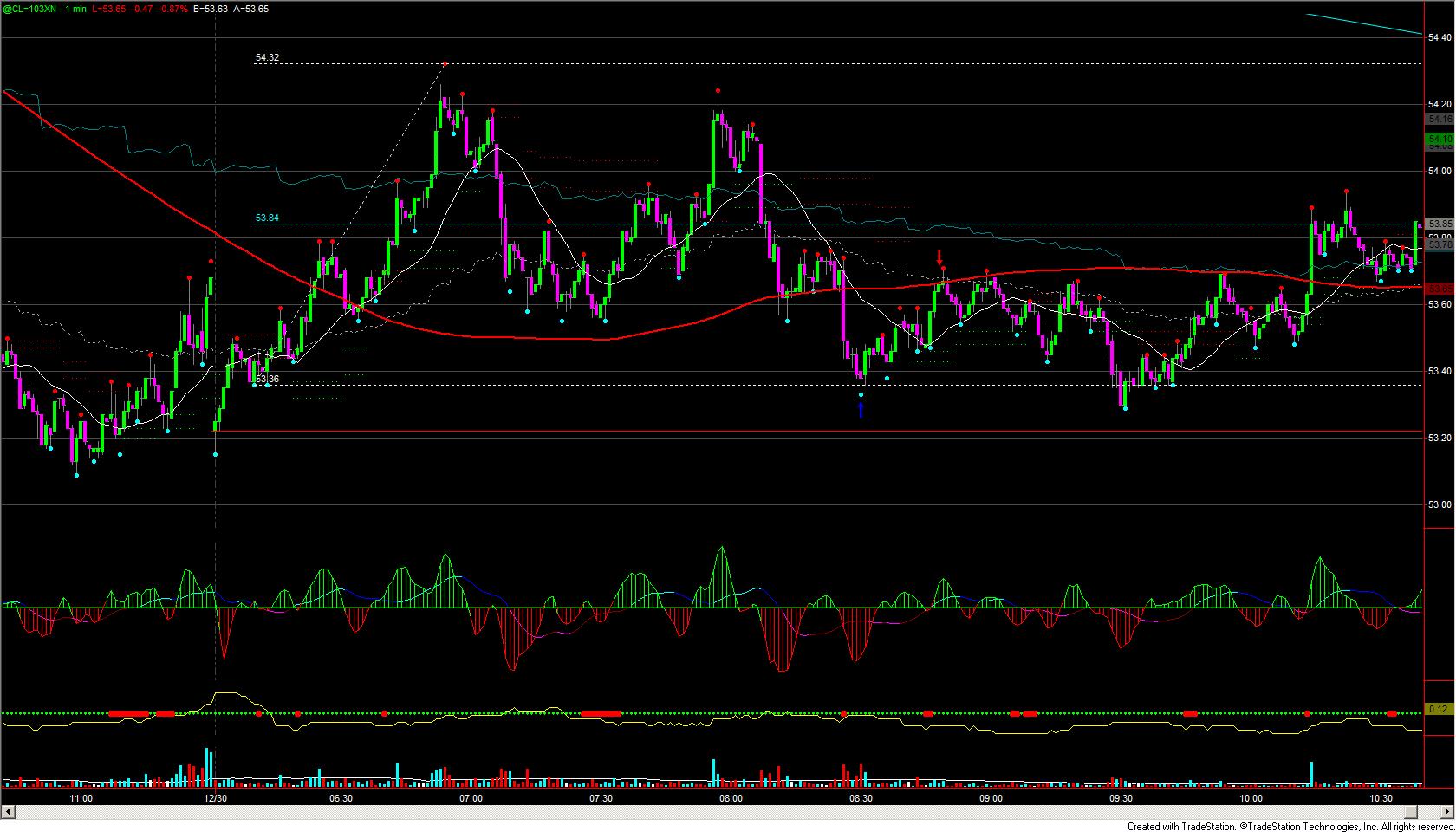Click the 08:30 time axis label
Viewport: 1456px width, 832px height.
click(x=861, y=798)
